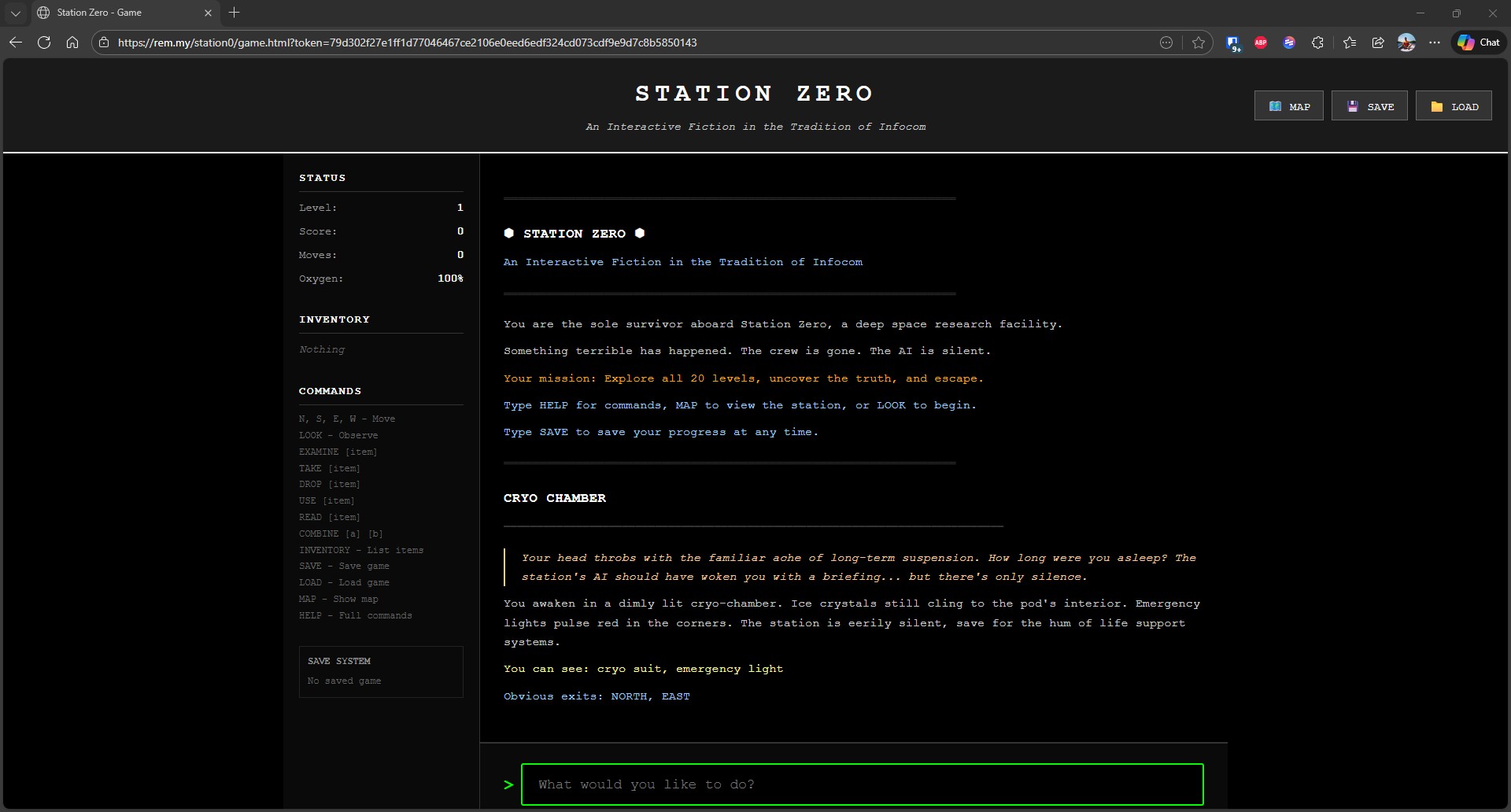View site information lock icon
The height and width of the screenshot is (812, 1511).
click(104, 42)
